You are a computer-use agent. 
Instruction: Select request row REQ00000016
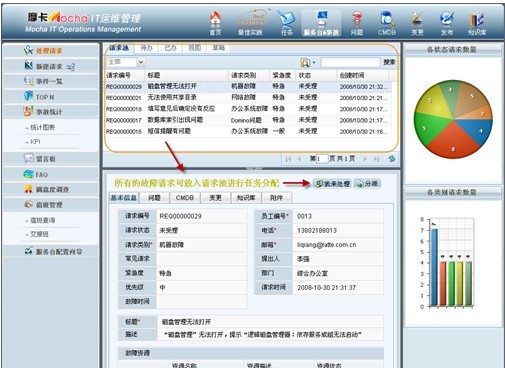(x=248, y=131)
